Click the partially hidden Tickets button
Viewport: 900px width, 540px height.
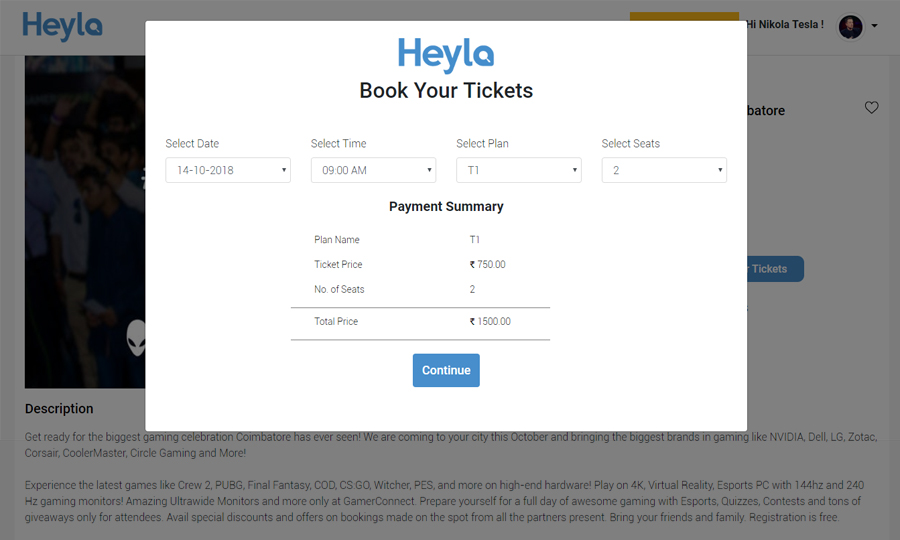pyautogui.click(x=775, y=269)
